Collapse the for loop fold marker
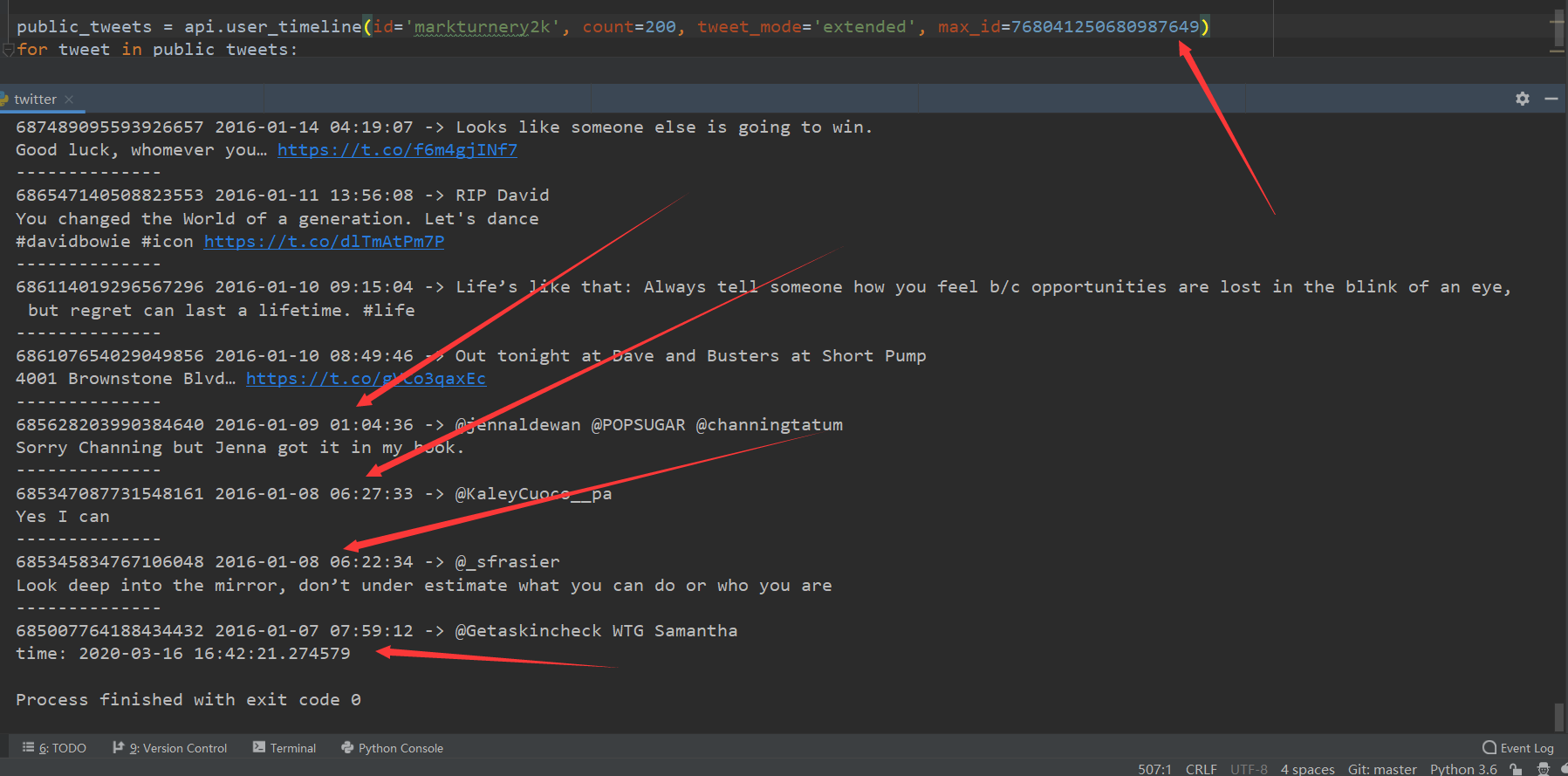Viewport: 1568px width, 776px height. pos(8,50)
